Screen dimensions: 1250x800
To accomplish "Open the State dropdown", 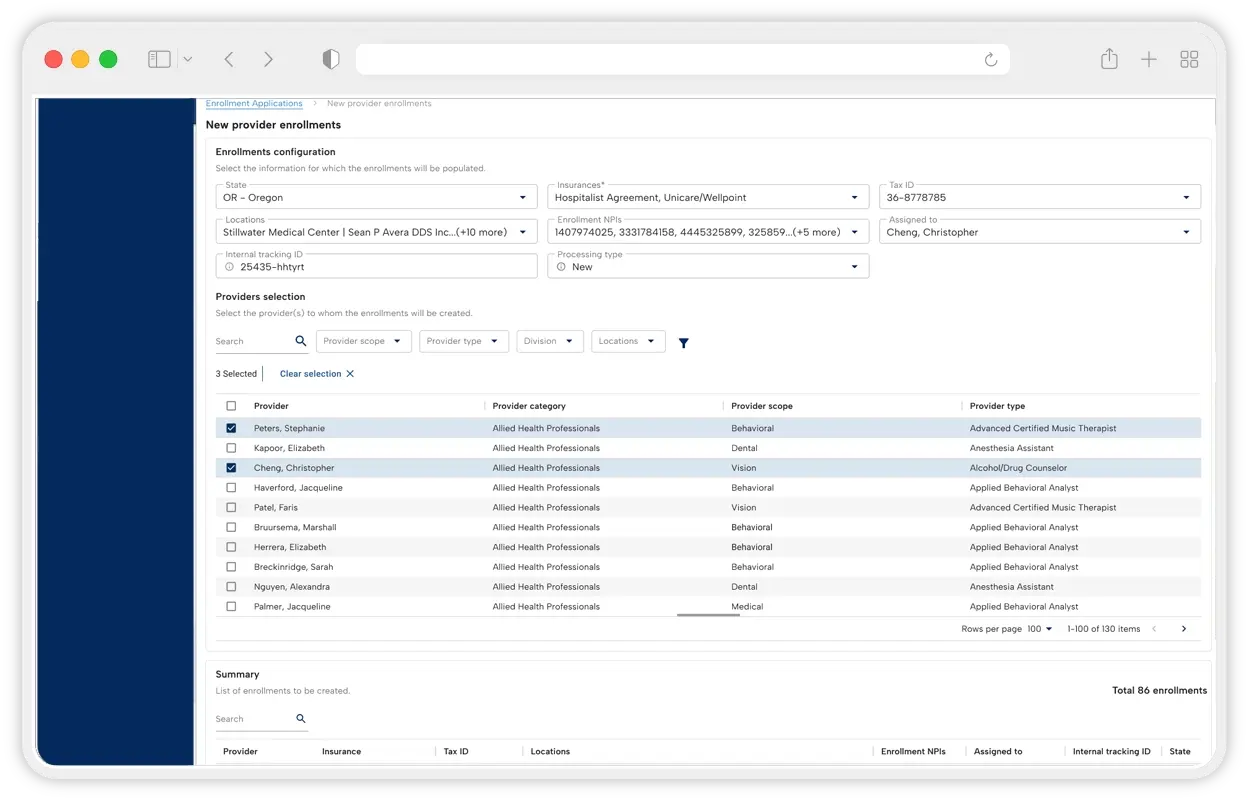I will (x=376, y=198).
